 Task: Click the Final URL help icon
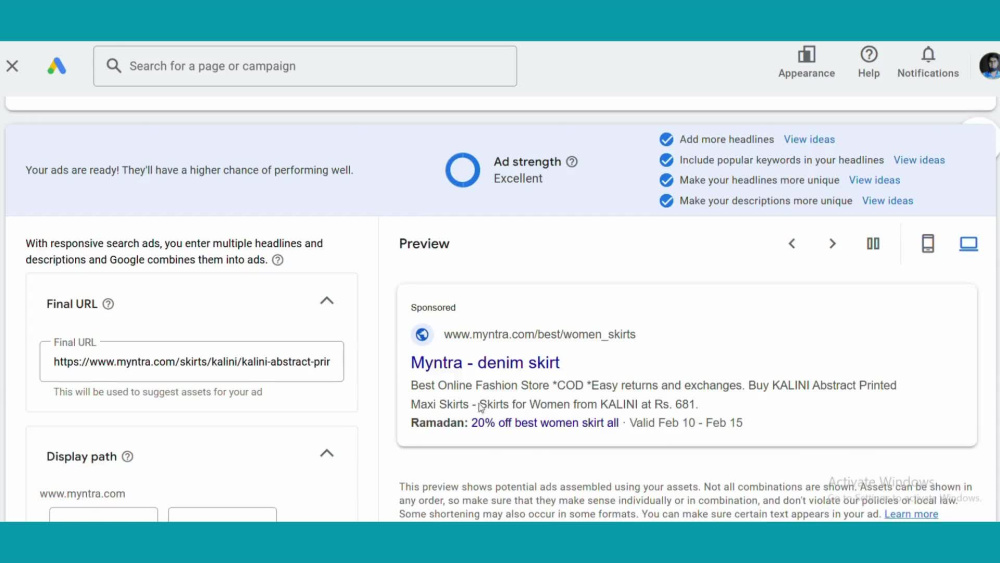108,304
